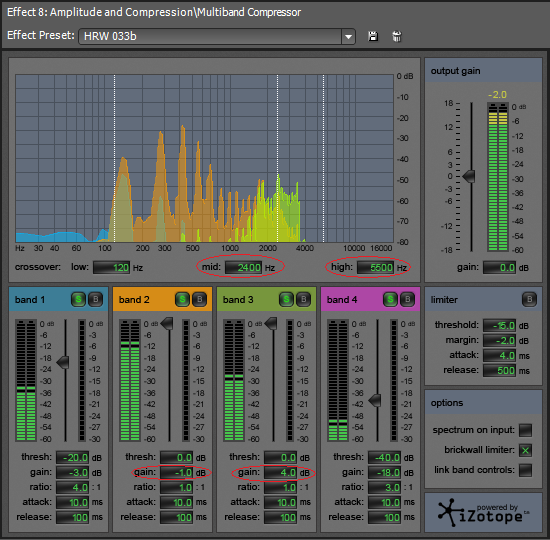The height and width of the screenshot is (540, 550).
Task: Click the mid crossover frequency field
Action: (243, 268)
